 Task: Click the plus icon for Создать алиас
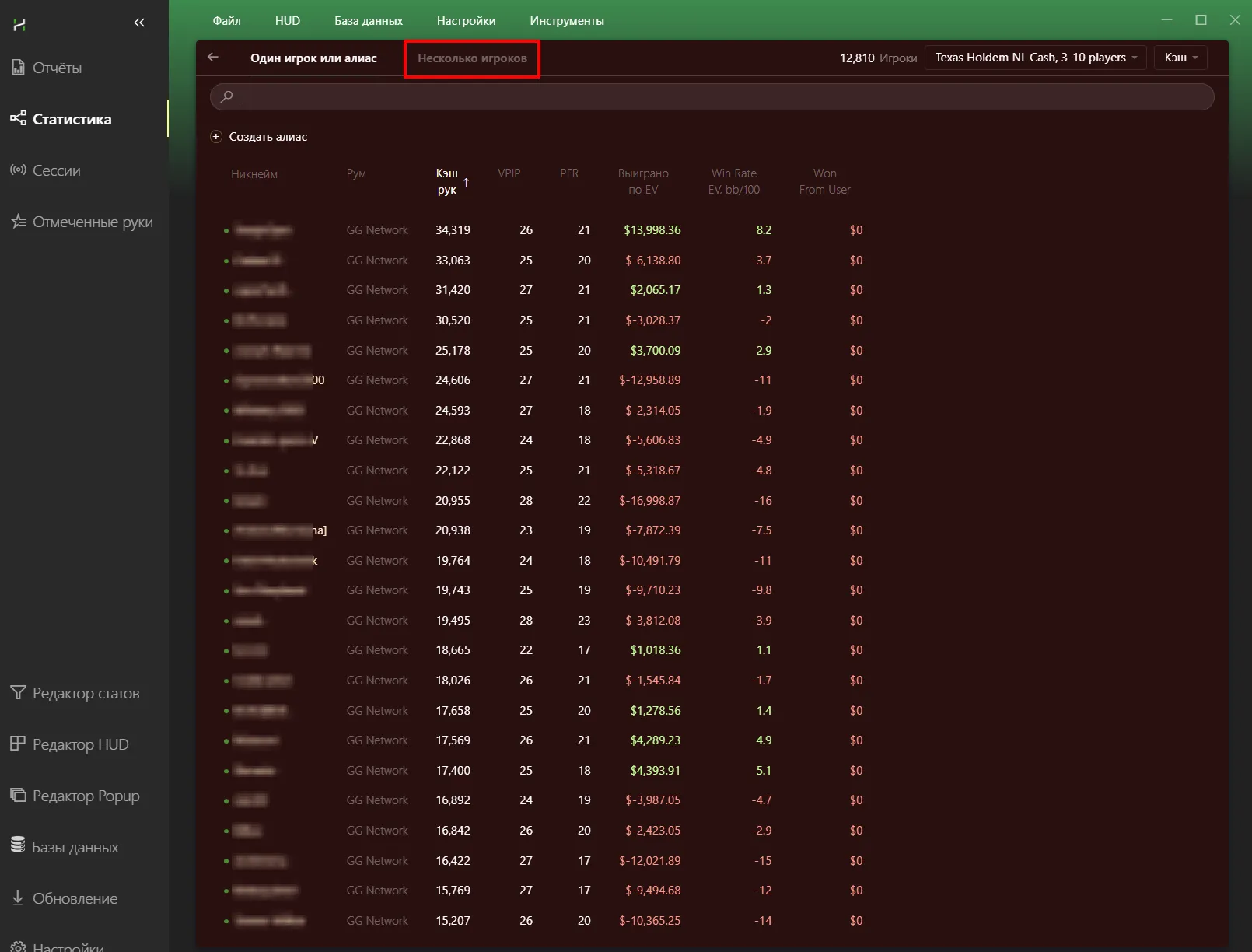pyautogui.click(x=216, y=136)
